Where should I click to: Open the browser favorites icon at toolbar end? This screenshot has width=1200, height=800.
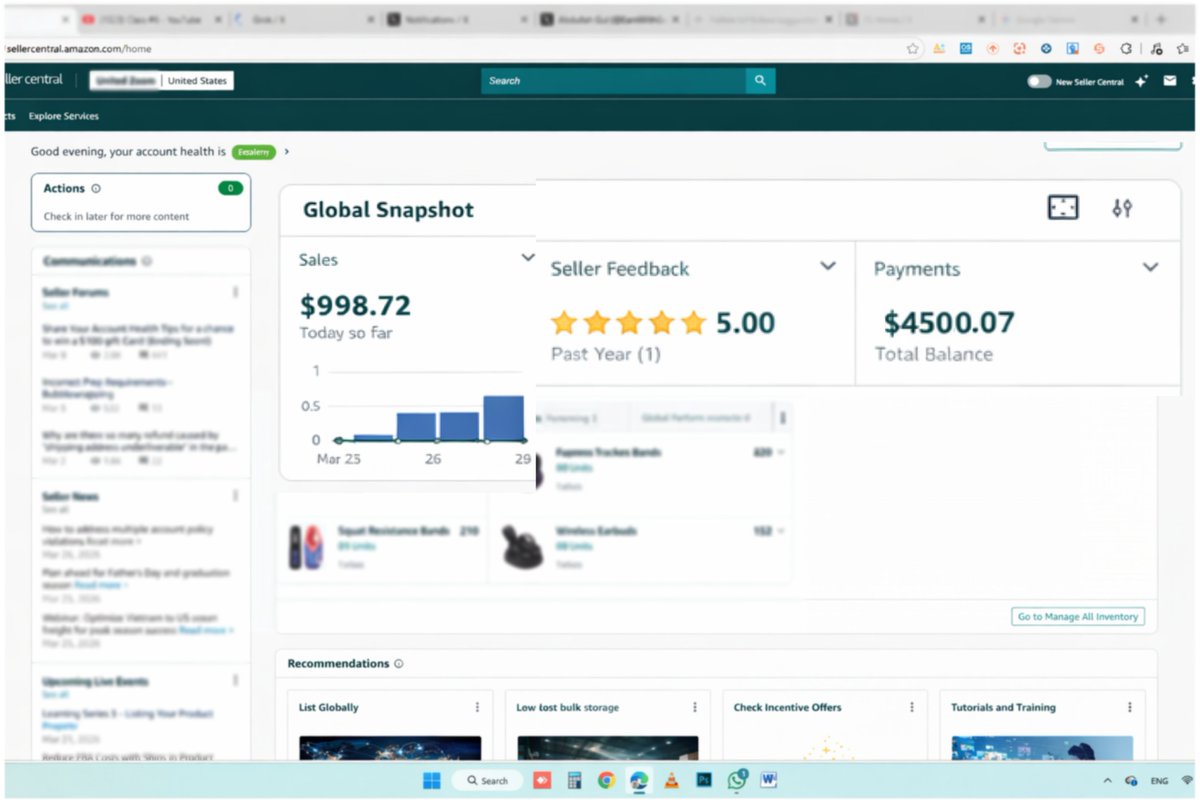click(1185, 48)
